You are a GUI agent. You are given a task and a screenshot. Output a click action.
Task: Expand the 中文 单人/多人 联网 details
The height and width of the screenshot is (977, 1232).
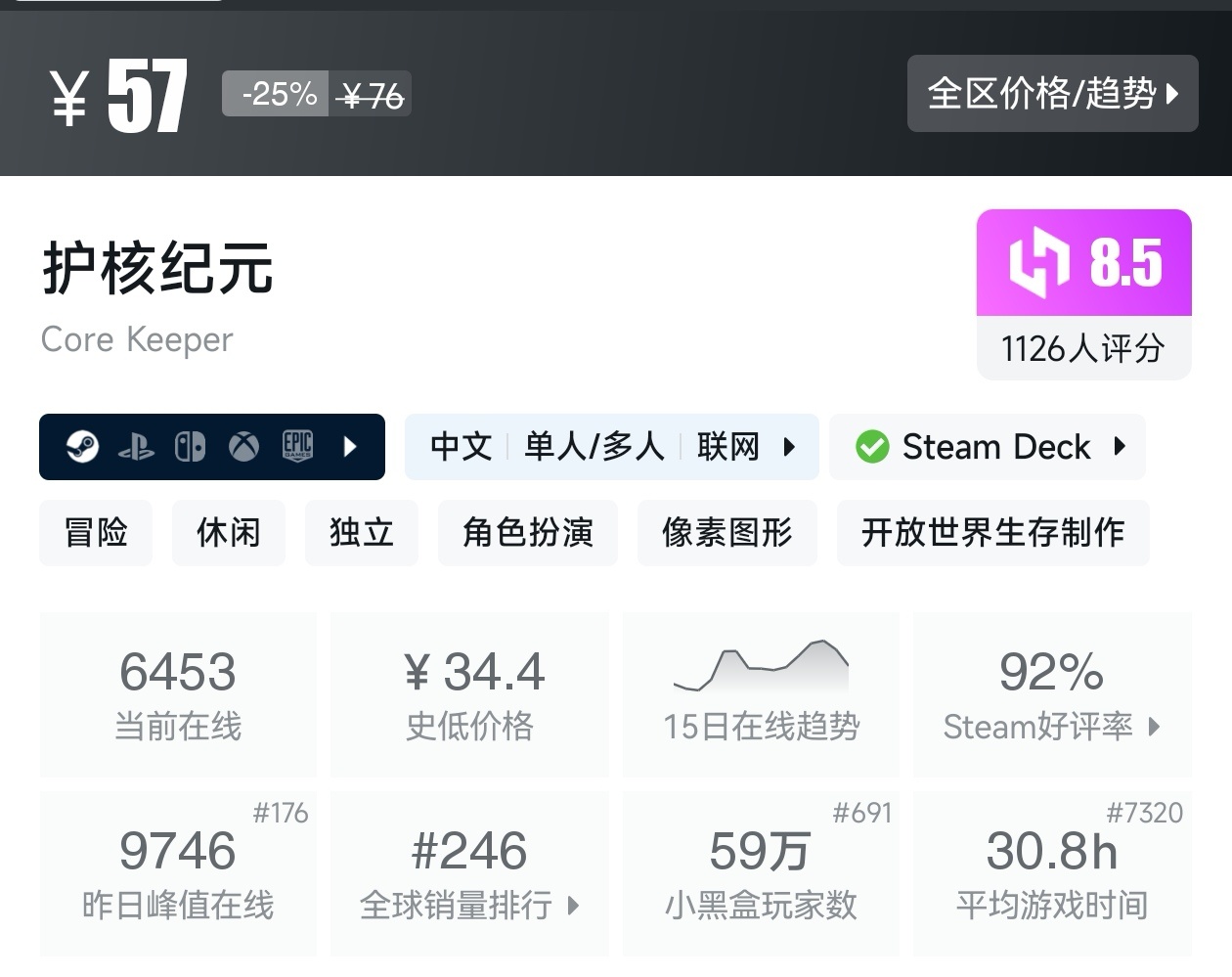click(789, 447)
